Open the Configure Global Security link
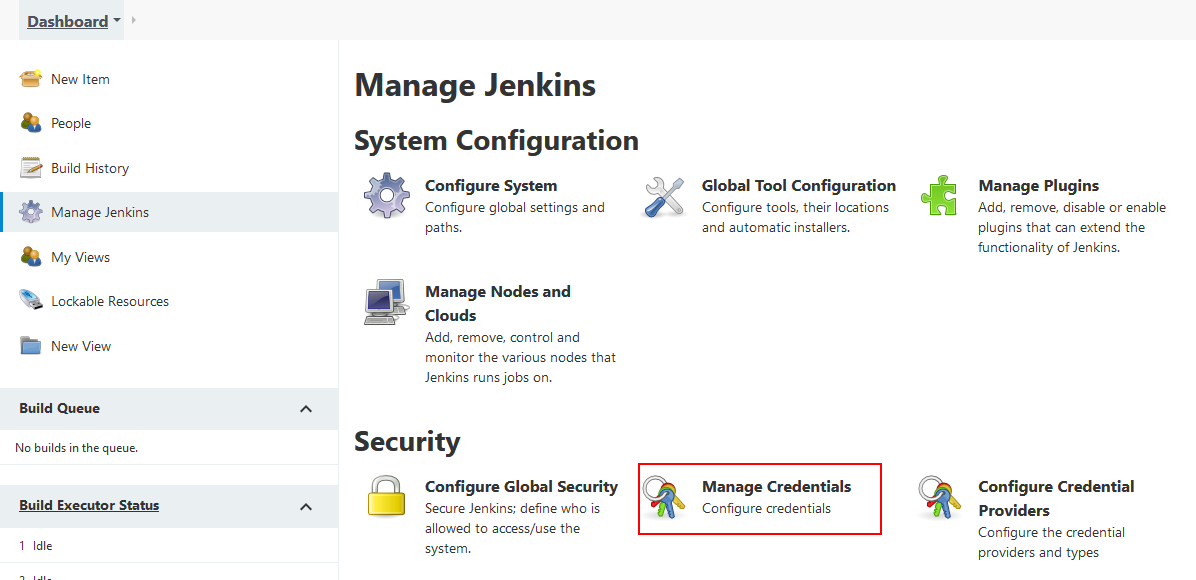 click(521, 486)
